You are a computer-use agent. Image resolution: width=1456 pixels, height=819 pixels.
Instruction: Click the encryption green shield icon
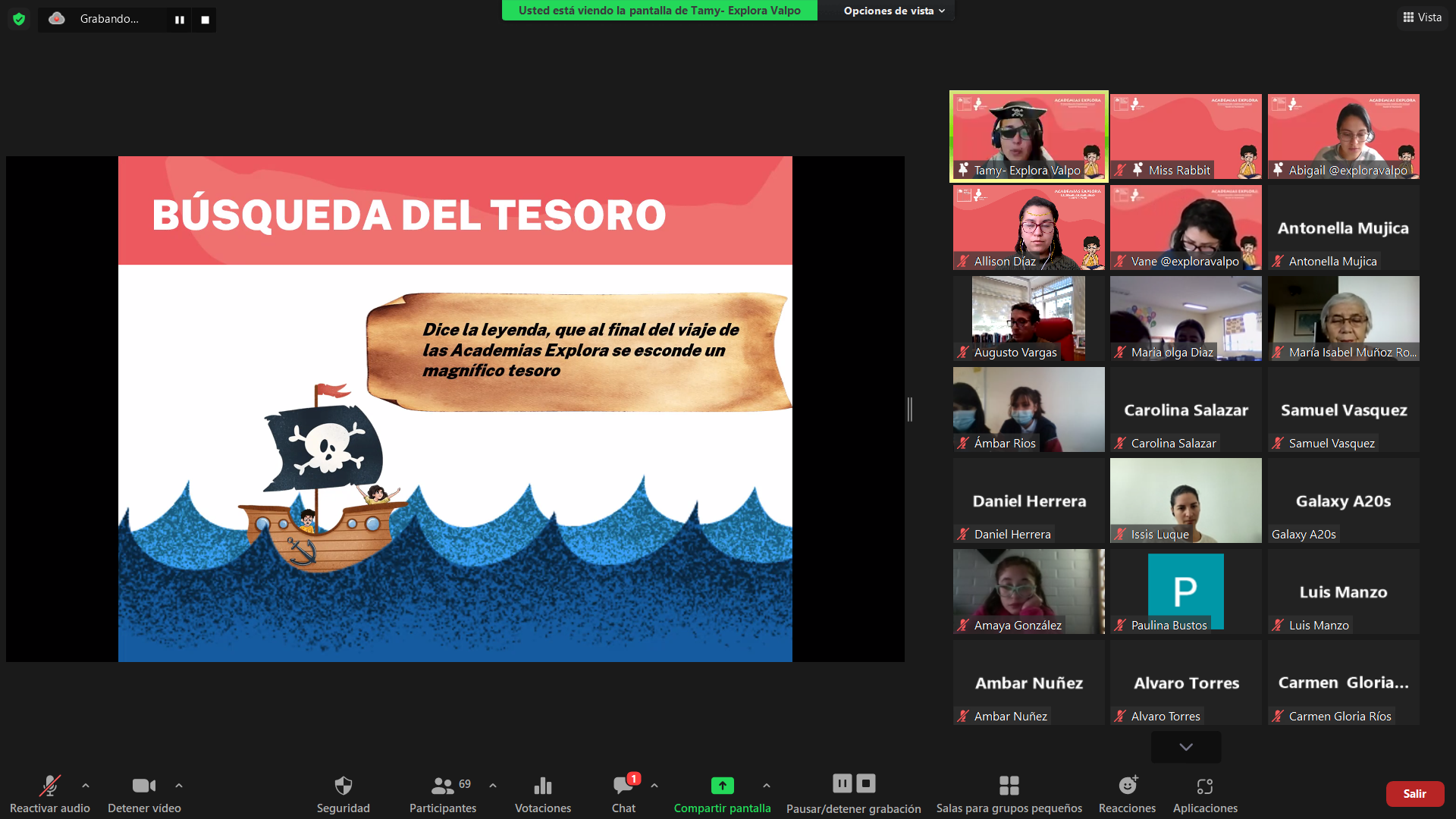click(19, 19)
